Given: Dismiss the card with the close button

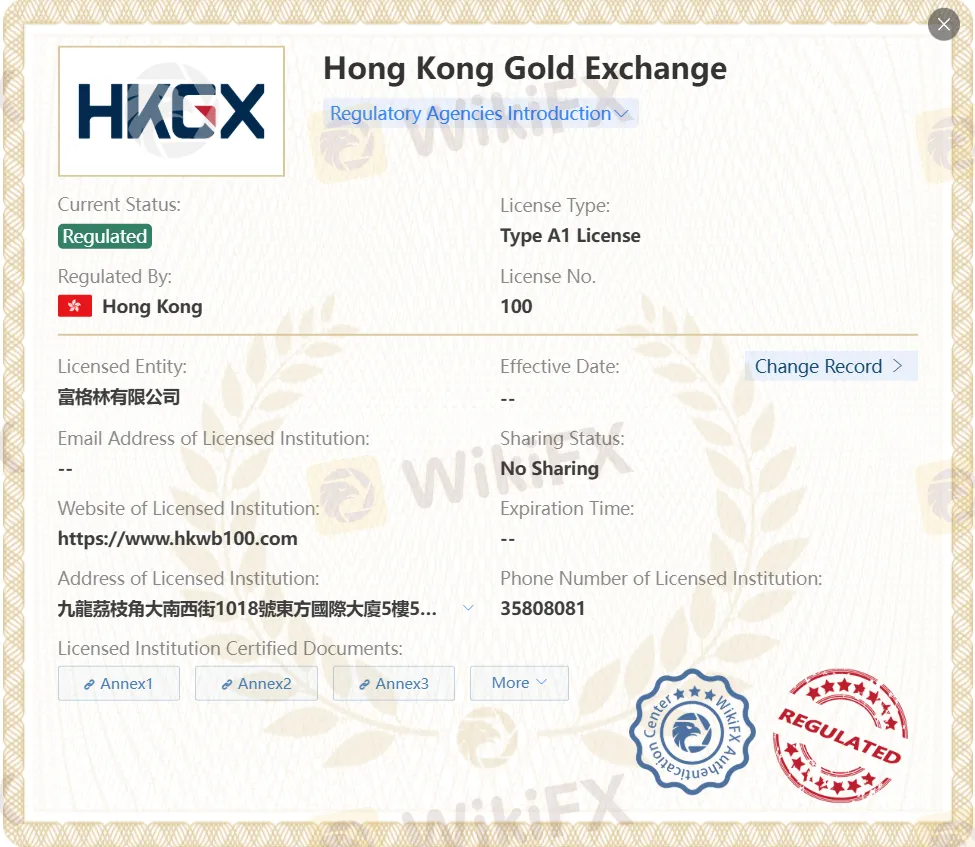Looking at the screenshot, I should click(x=943, y=24).
